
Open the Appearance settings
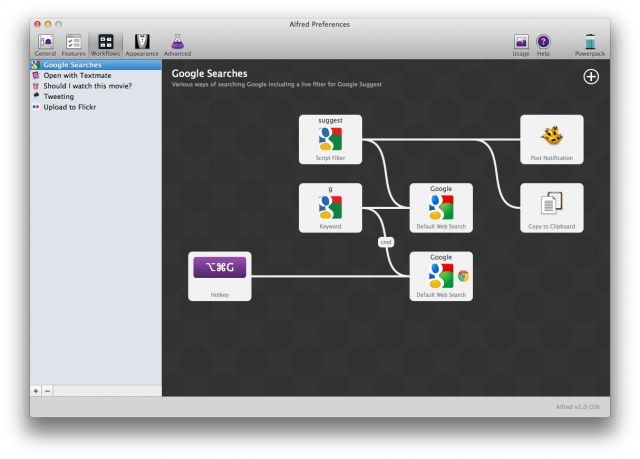pyautogui.click(x=141, y=43)
